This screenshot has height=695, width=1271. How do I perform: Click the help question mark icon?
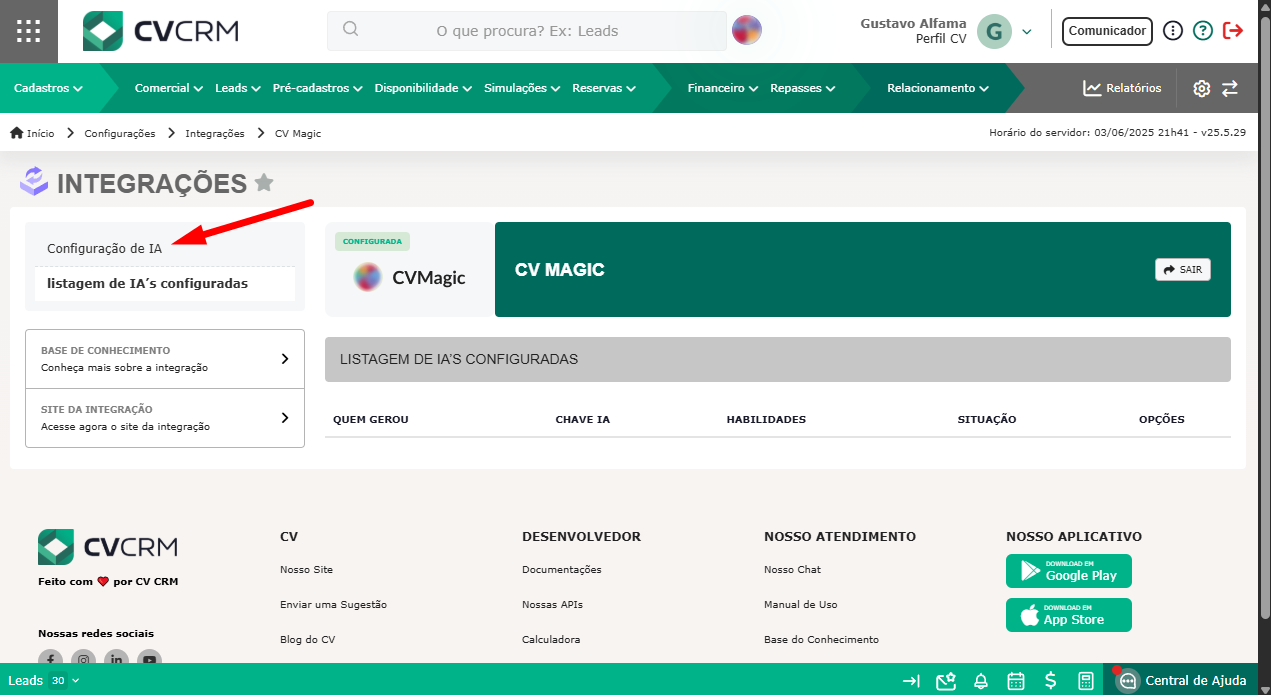[1203, 31]
